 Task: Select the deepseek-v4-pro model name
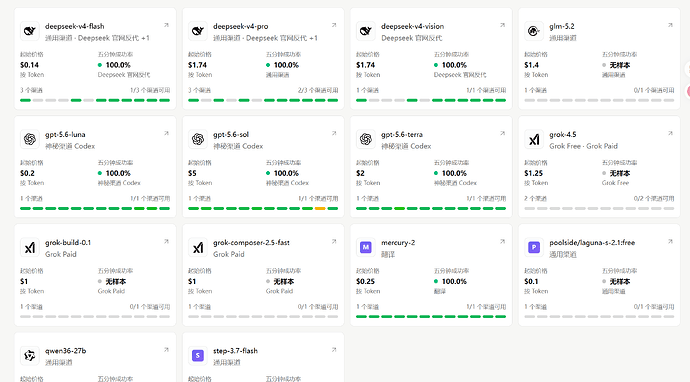click(x=240, y=26)
